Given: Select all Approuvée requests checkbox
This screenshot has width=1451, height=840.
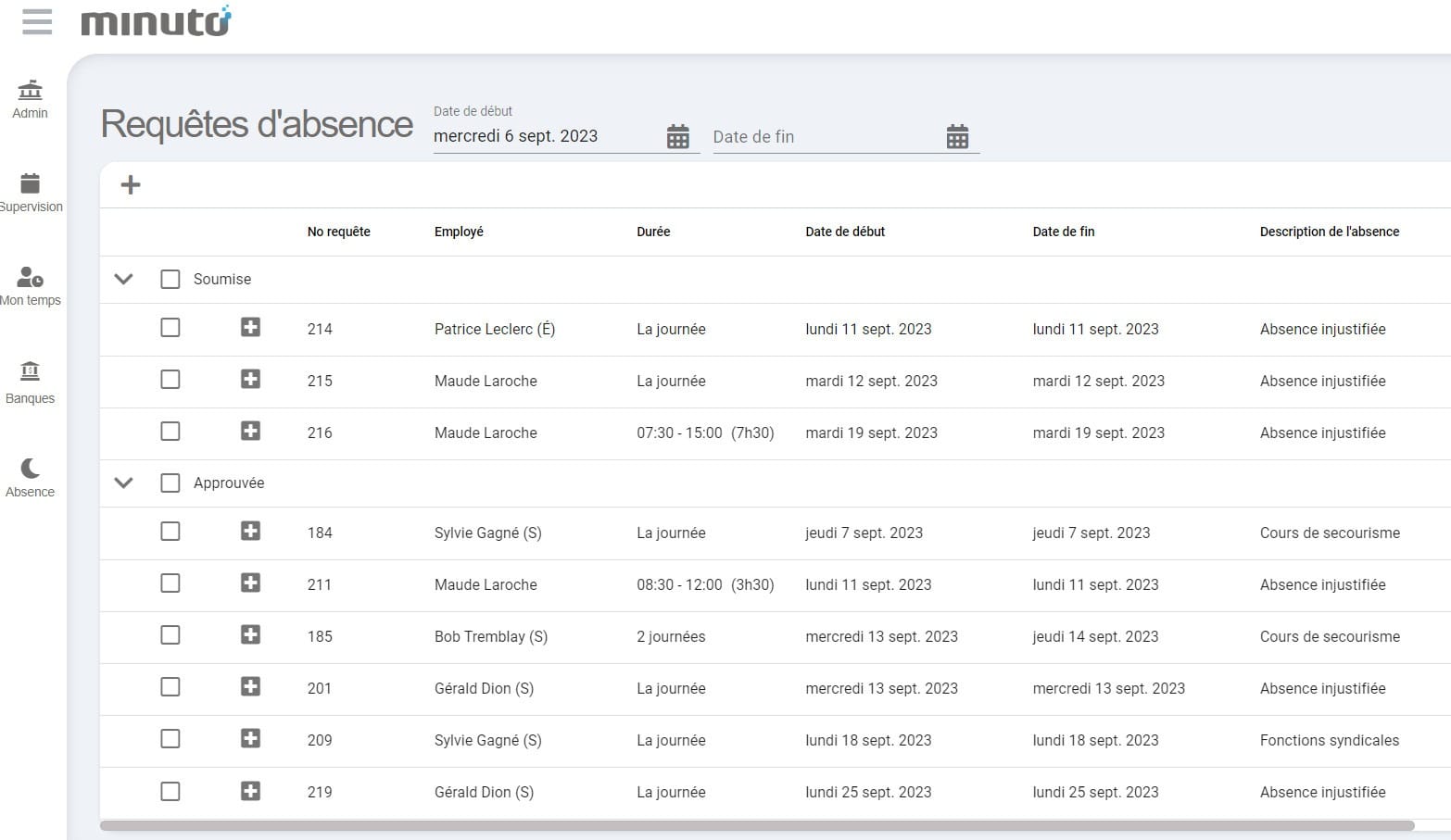Looking at the screenshot, I should pos(170,483).
